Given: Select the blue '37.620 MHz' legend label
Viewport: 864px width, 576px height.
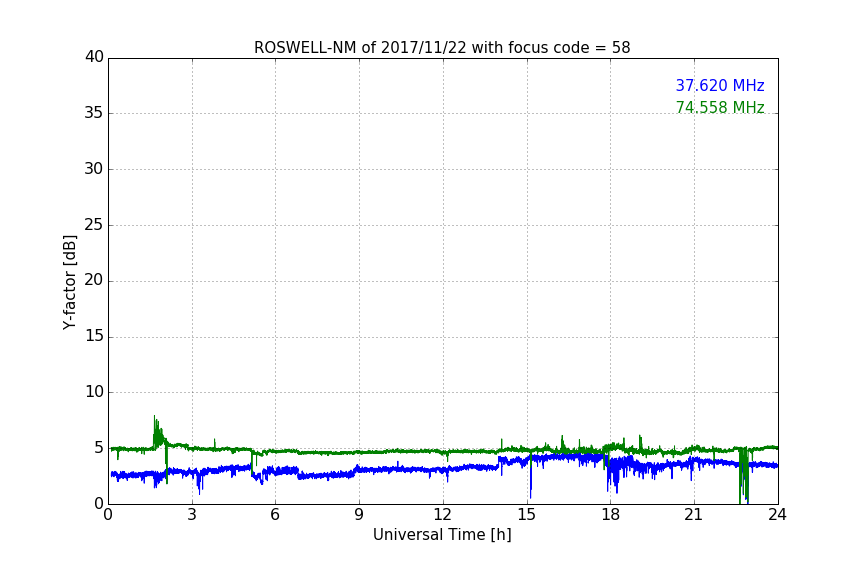Looking at the screenshot, I should click(x=720, y=85).
